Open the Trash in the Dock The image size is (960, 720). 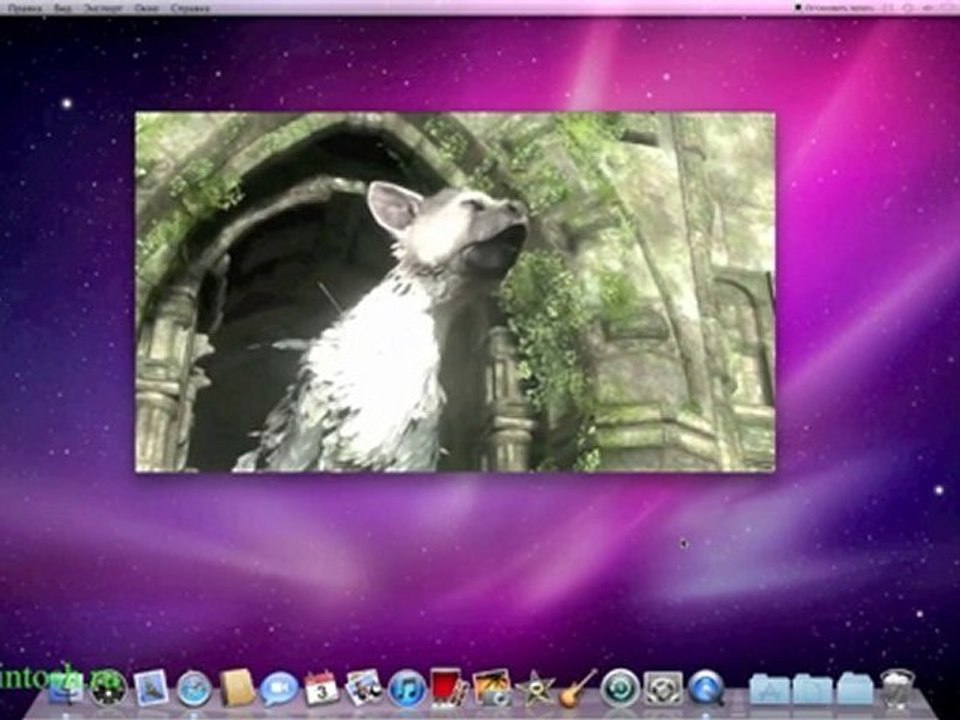point(898,689)
